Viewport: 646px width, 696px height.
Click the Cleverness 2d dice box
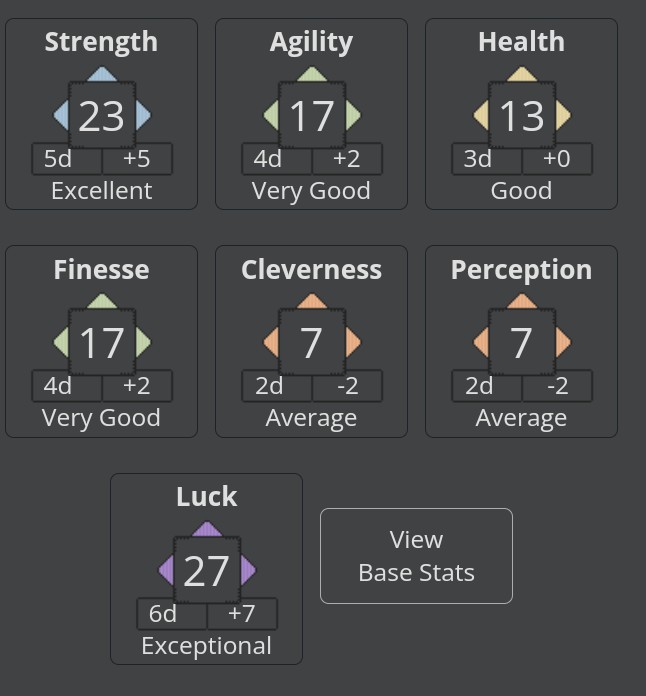click(277, 386)
